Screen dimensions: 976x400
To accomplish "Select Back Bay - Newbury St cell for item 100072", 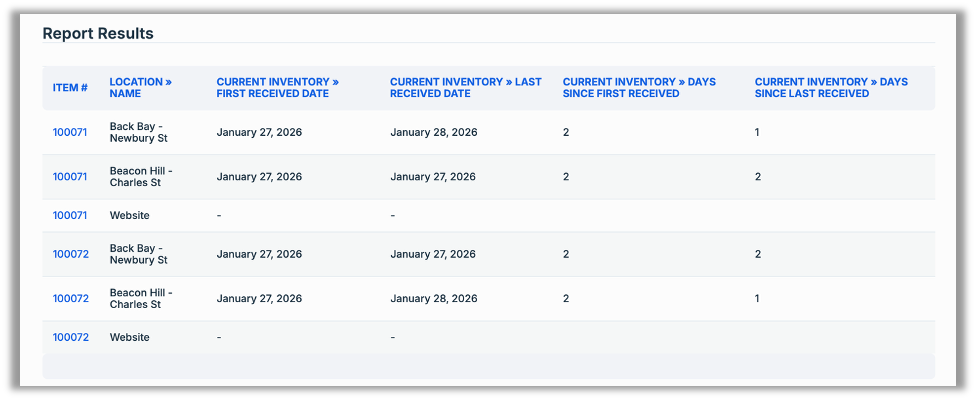I will coord(138,254).
